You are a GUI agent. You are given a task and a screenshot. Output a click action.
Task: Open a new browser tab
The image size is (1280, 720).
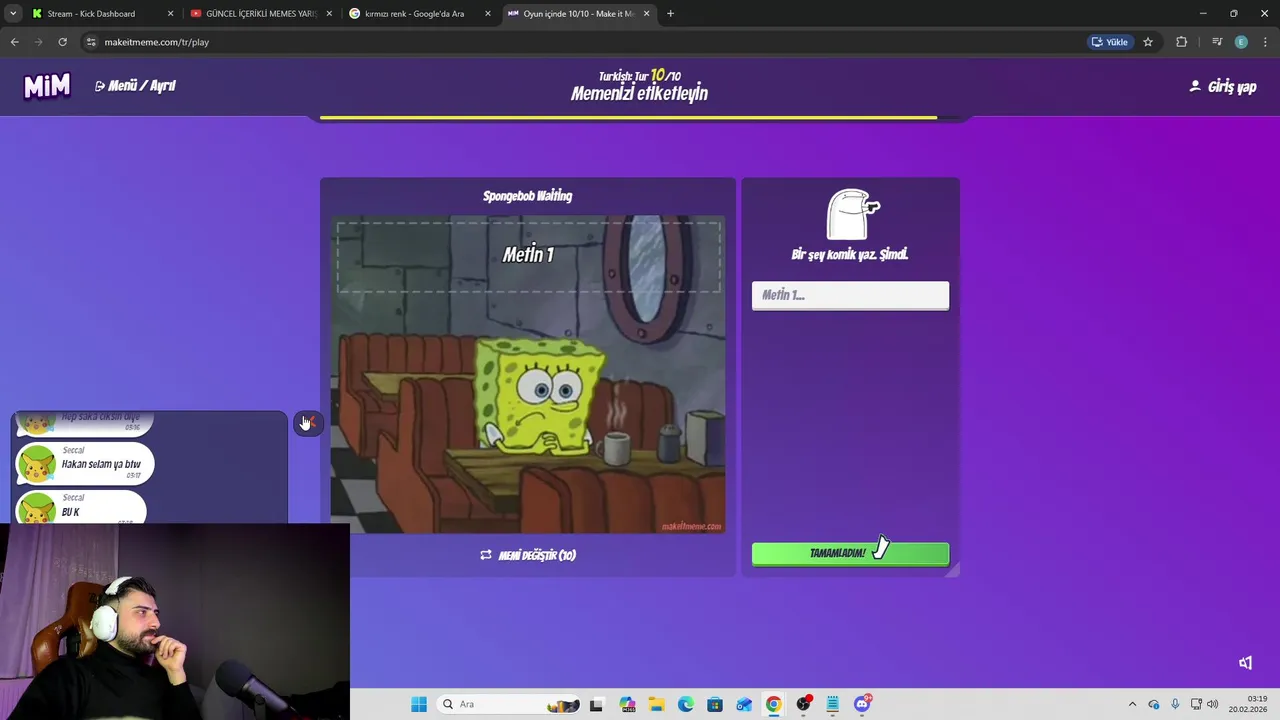[670, 14]
